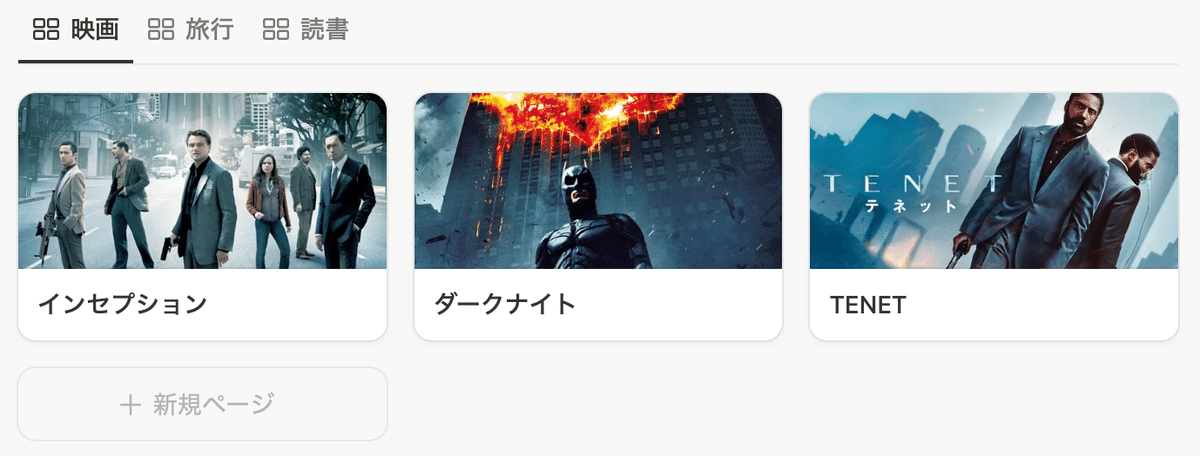Click the TENET card title text
This screenshot has width=1200, height=456.
pos(868,305)
